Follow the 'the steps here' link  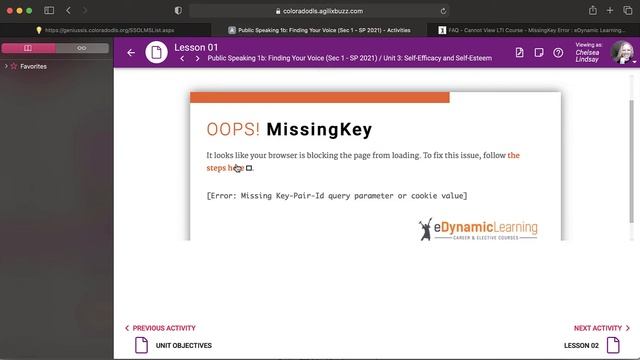pyautogui.click(x=225, y=168)
